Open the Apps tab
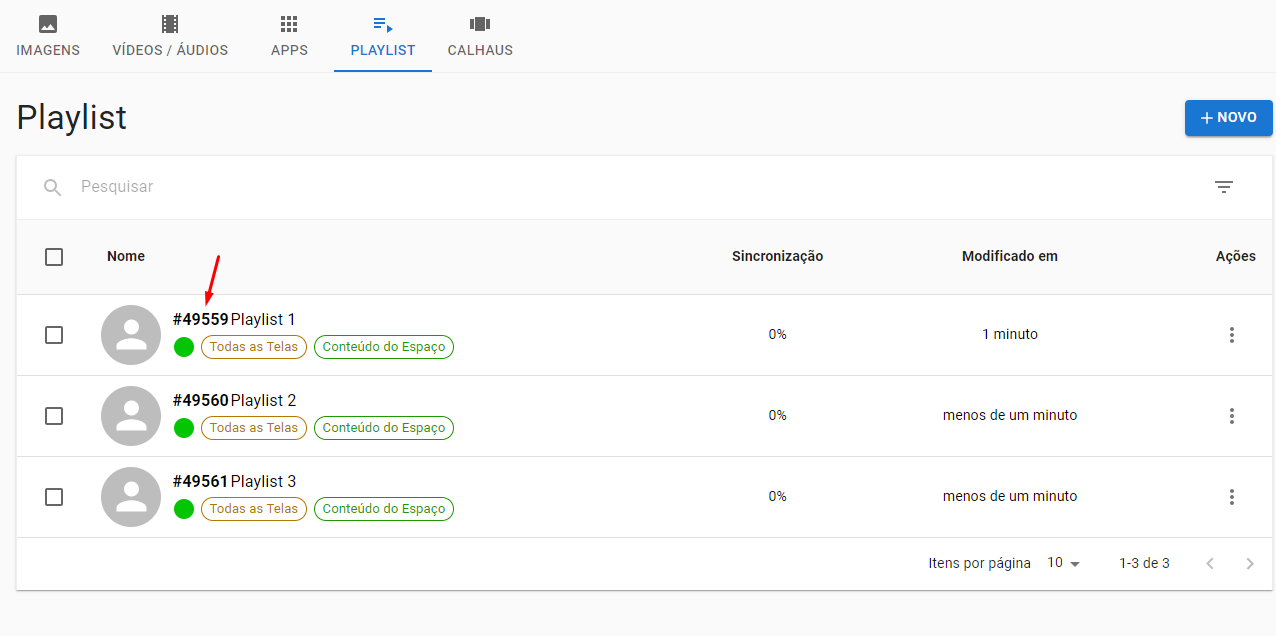 (x=289, y=36)
